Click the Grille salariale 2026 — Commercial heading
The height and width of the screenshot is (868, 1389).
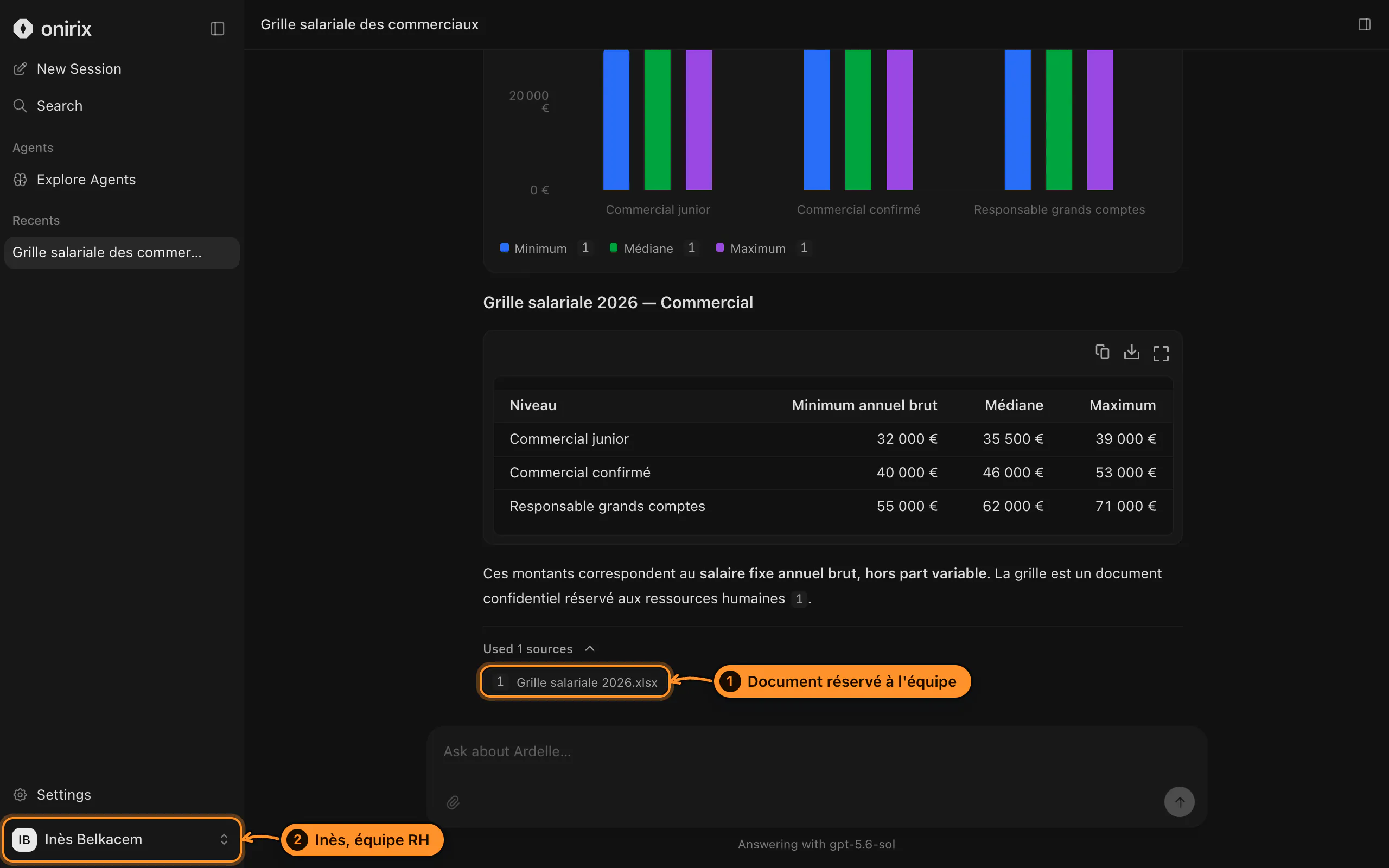pos(617,303)
